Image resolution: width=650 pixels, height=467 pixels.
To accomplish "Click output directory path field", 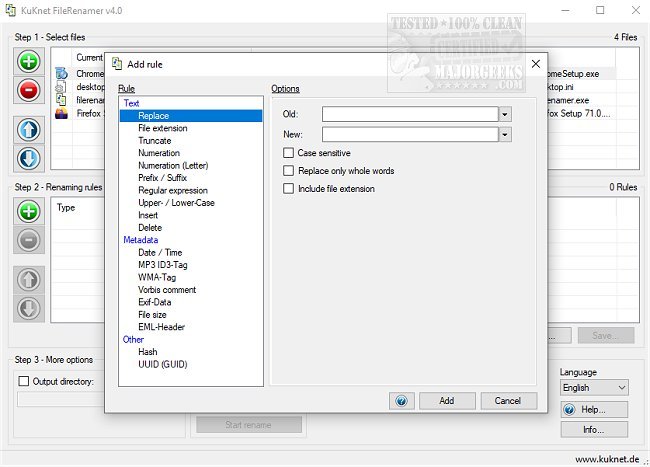I will [x=61, y=399].
